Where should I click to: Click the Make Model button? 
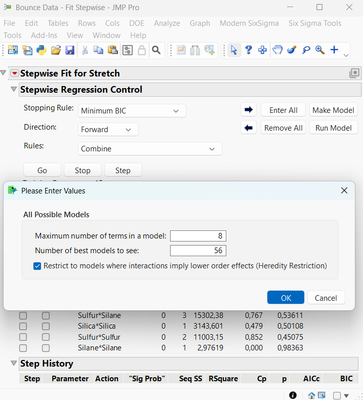333,110
